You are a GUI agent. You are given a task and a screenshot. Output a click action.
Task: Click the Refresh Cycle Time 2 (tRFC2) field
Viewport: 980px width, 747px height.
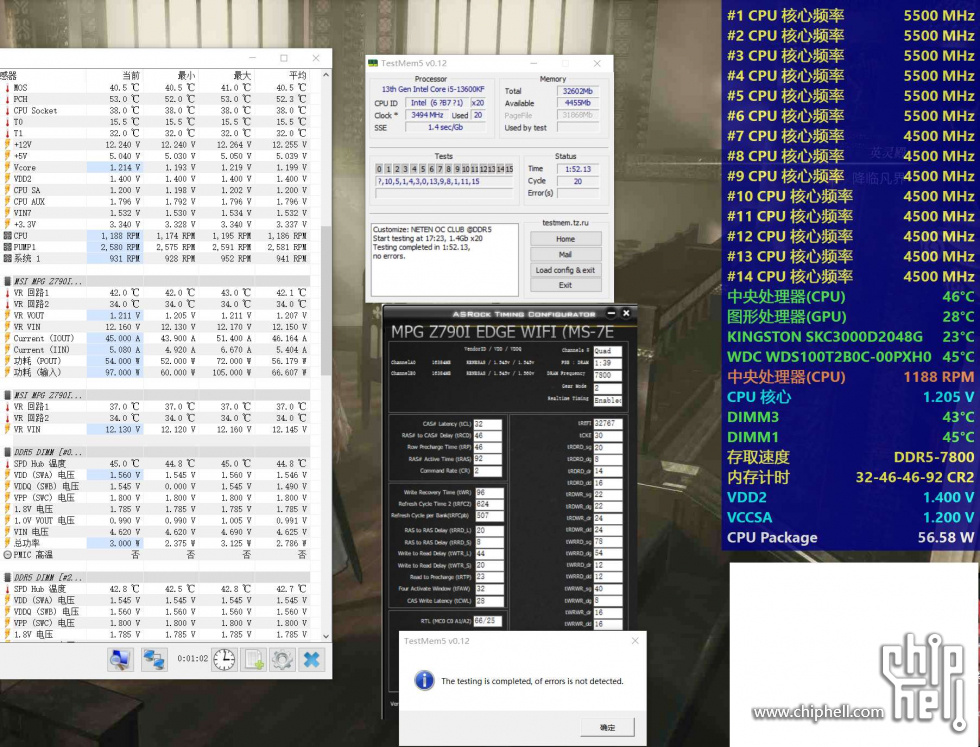[x=489, y=504]
